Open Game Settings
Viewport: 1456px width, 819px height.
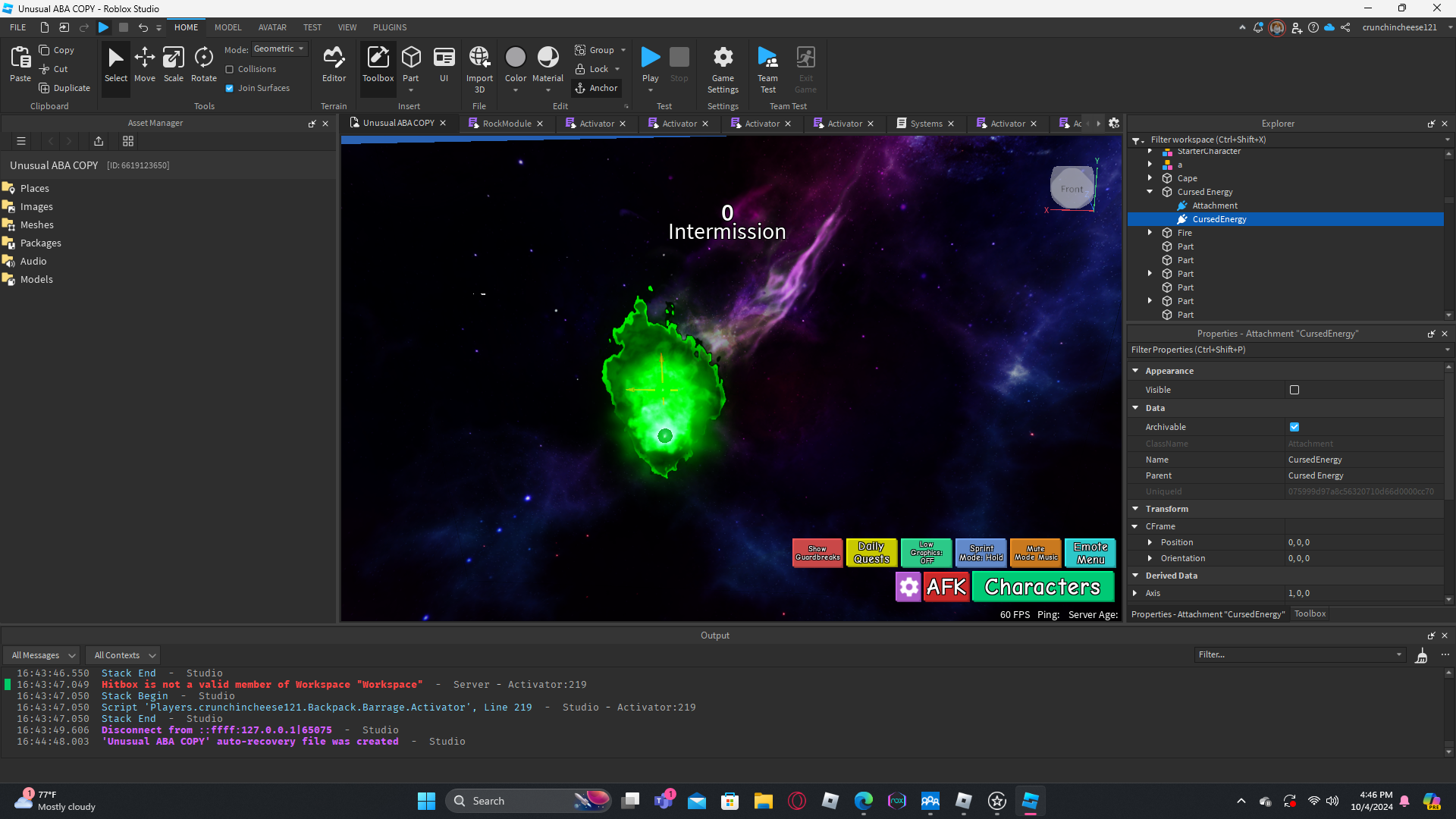click(x=723, y=69)
